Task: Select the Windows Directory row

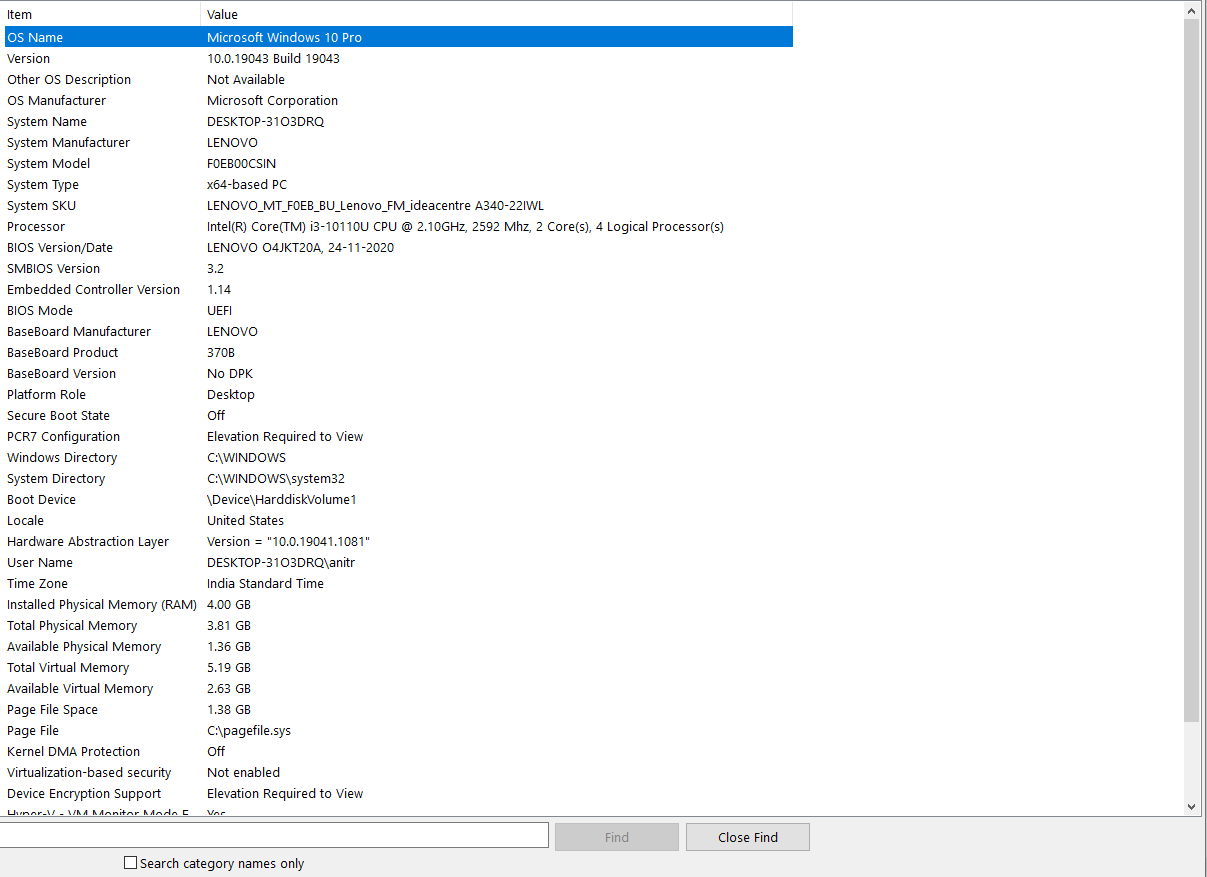Action: (397, 457)
